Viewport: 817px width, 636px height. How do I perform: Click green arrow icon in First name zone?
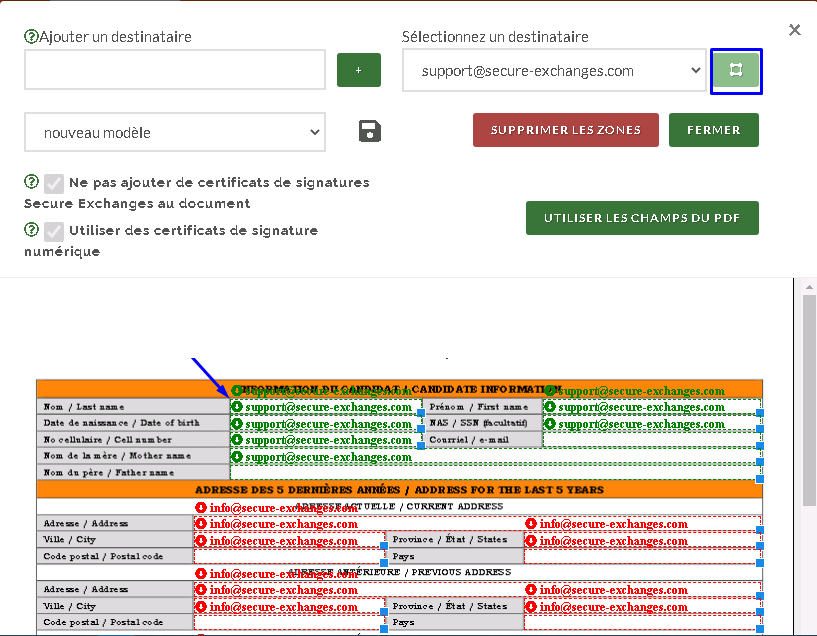tap(550, 406)
